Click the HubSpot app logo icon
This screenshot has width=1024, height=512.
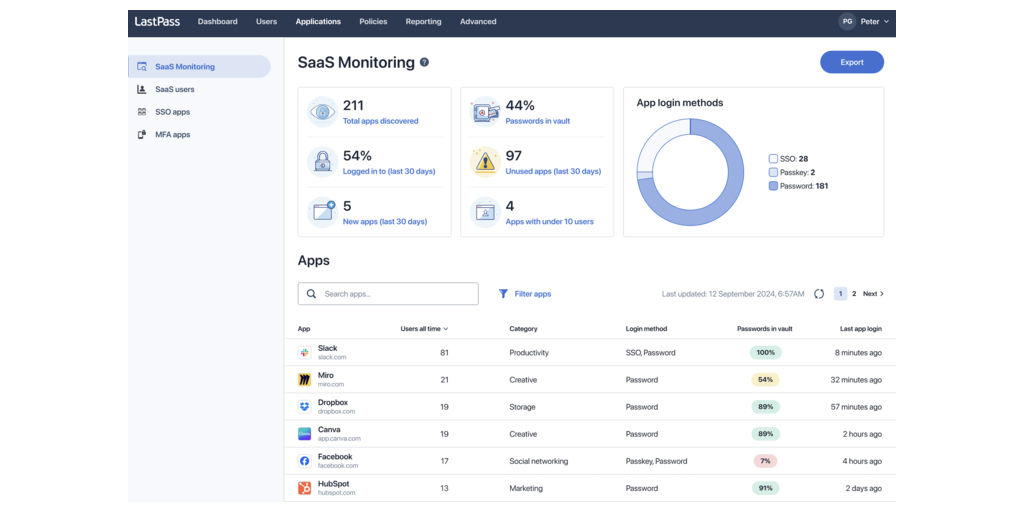point(305,488)
